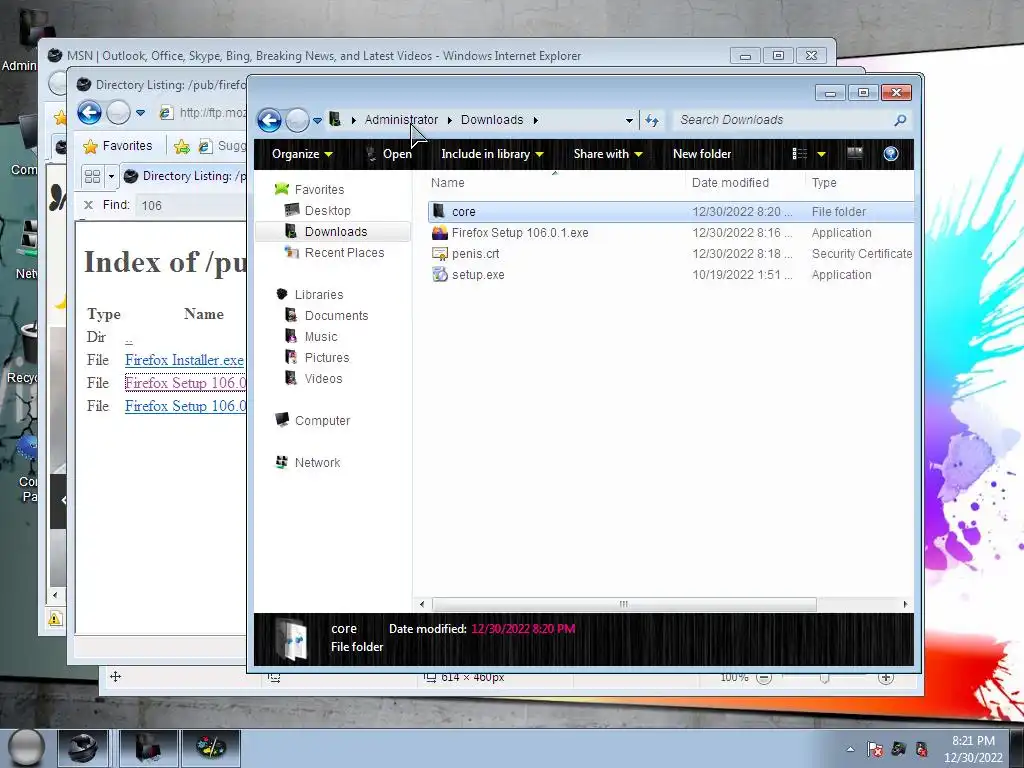Open Documents library in the navigation pane
Viewport: 1024px width, 768px height.
(x=336, y=315)
